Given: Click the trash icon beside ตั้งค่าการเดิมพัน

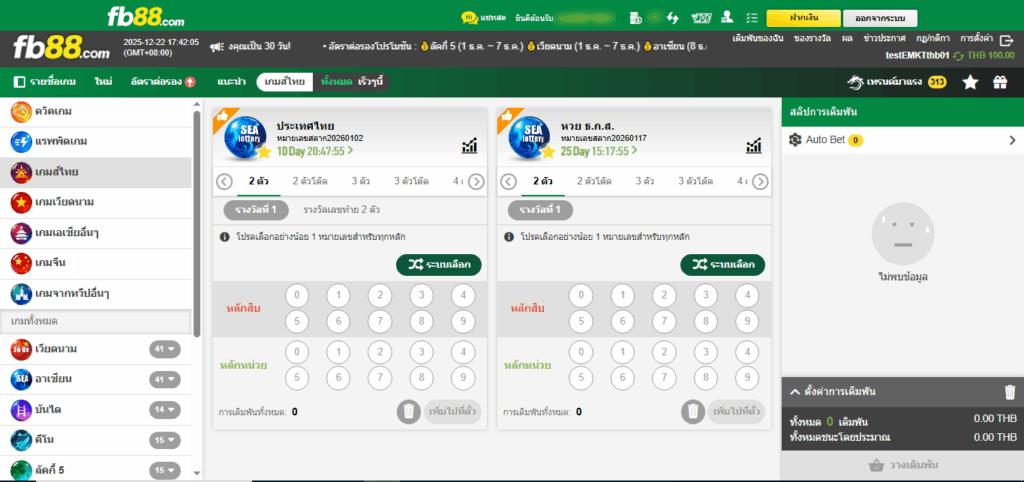Looking at the screenshot, I should [x=1010, y=392].
